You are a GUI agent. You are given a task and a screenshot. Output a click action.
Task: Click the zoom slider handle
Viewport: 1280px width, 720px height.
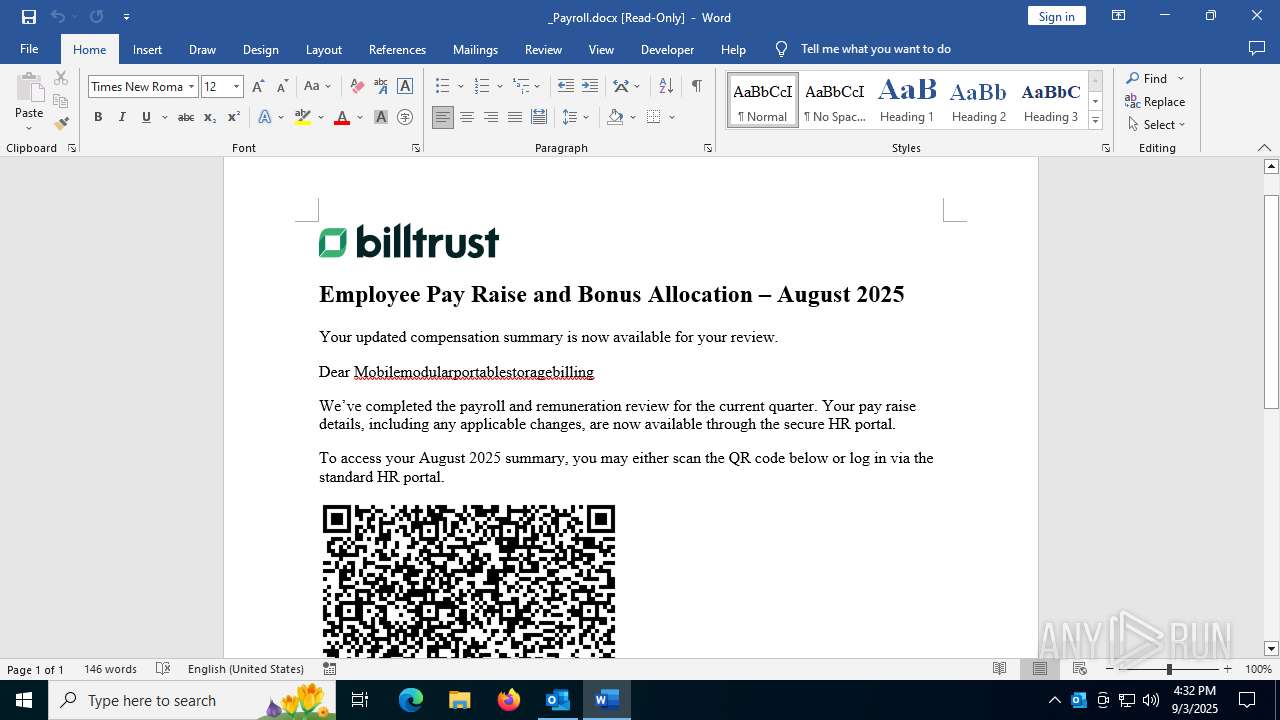1169,669
